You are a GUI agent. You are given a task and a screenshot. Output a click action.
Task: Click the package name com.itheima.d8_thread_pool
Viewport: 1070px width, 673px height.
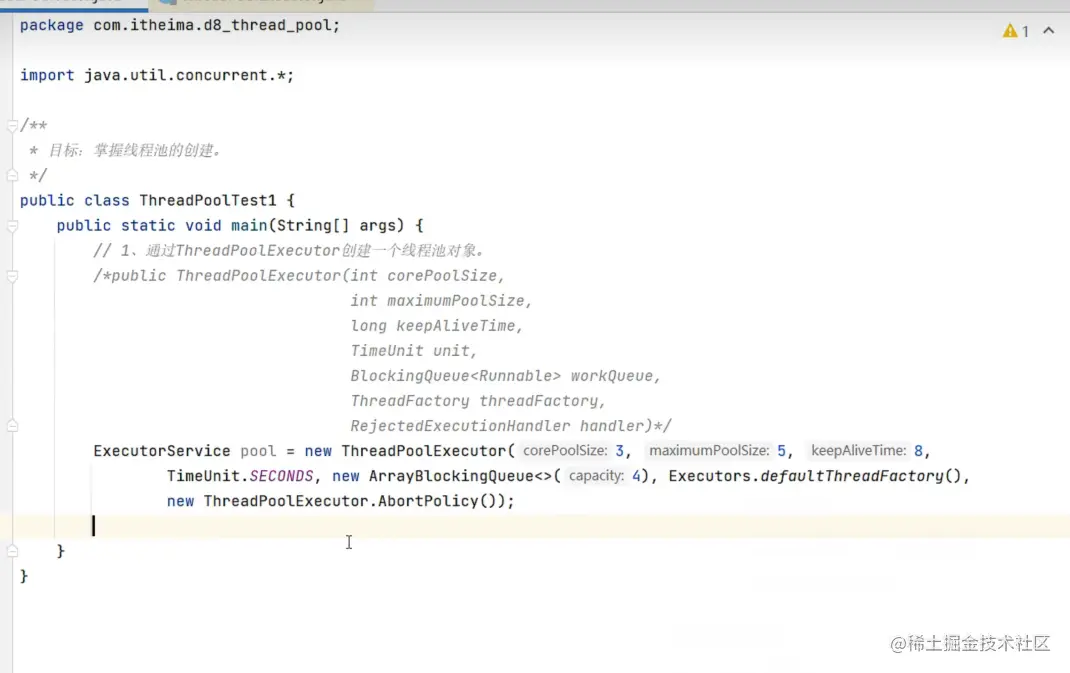tap(212, 25)
